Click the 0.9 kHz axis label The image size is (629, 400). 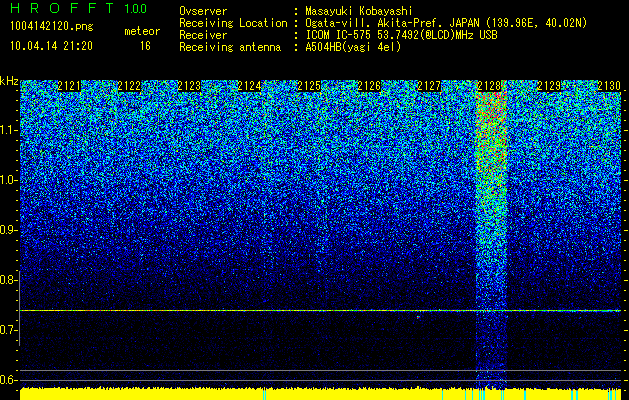coord(8,230)
